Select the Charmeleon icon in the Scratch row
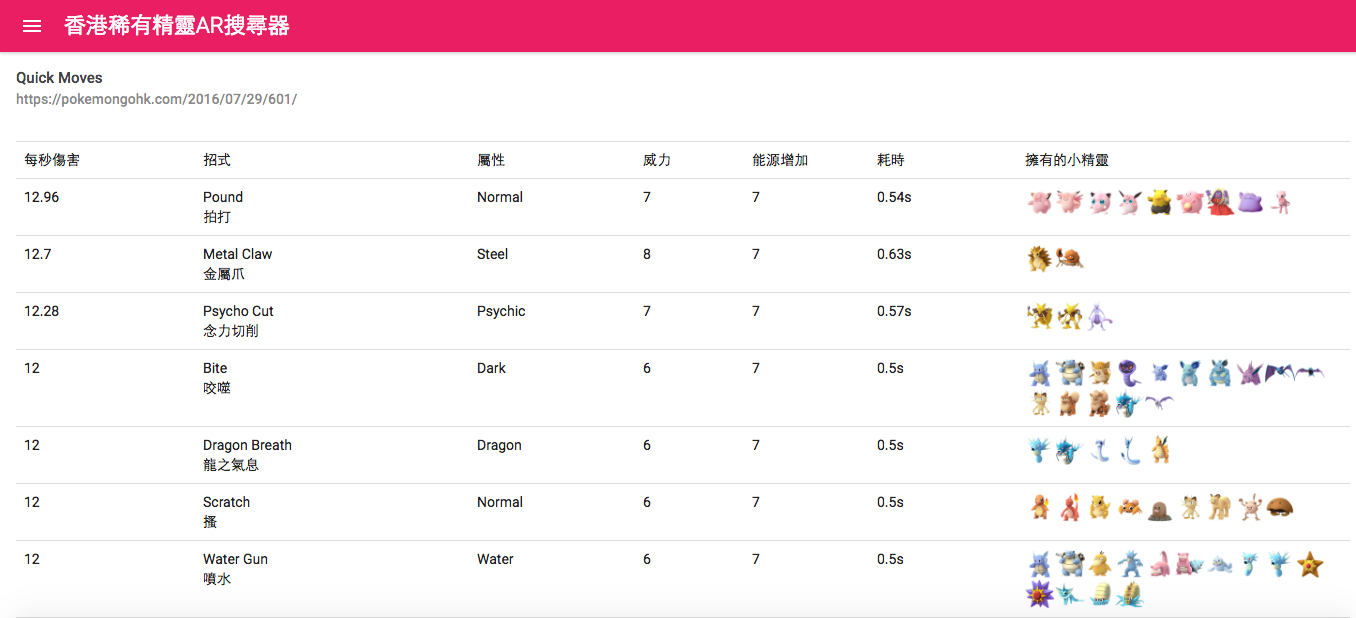 1070,508
